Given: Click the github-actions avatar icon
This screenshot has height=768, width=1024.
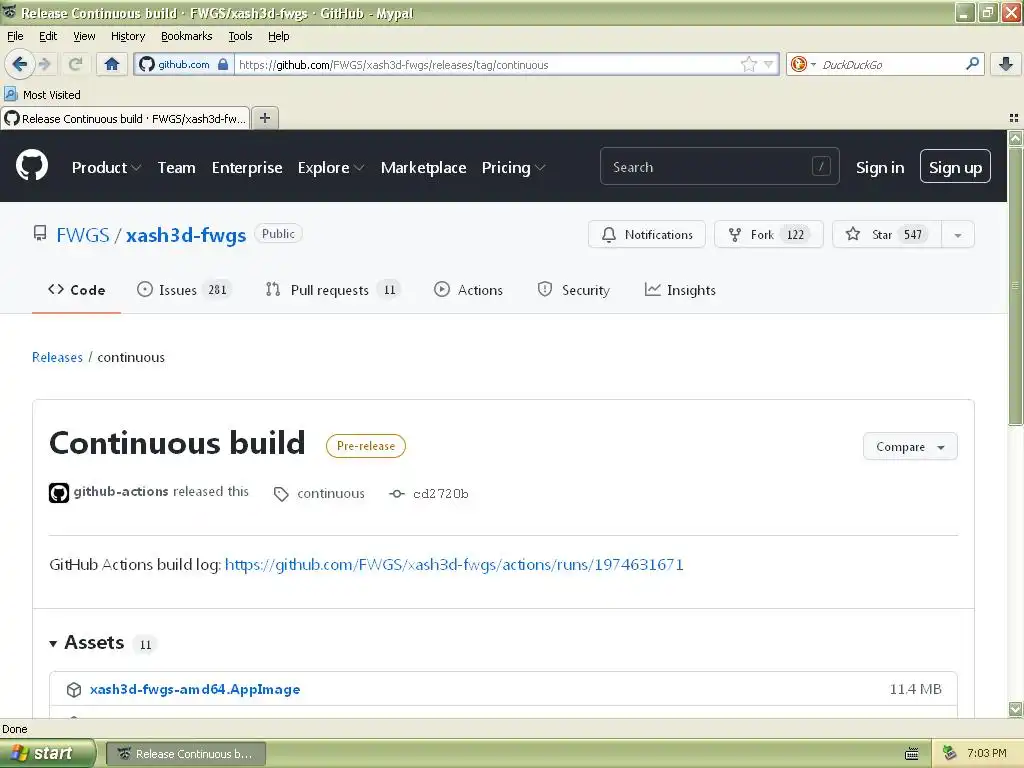Looking at the screenshot, I should point(59,493).
